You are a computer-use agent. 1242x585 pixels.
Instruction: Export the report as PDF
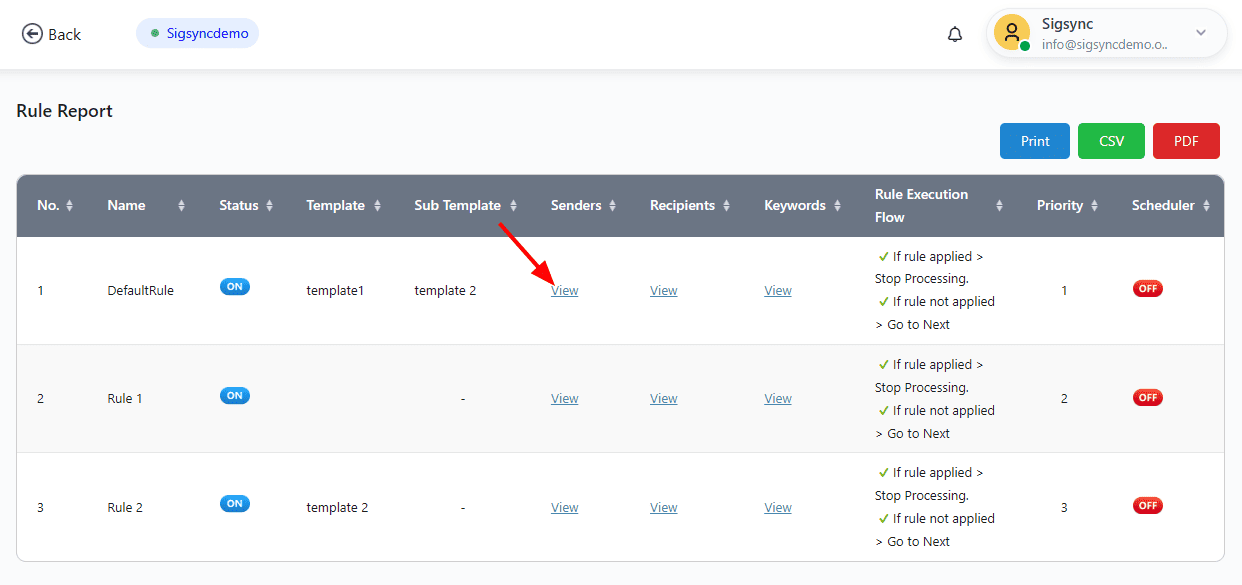pos(1186,141)
